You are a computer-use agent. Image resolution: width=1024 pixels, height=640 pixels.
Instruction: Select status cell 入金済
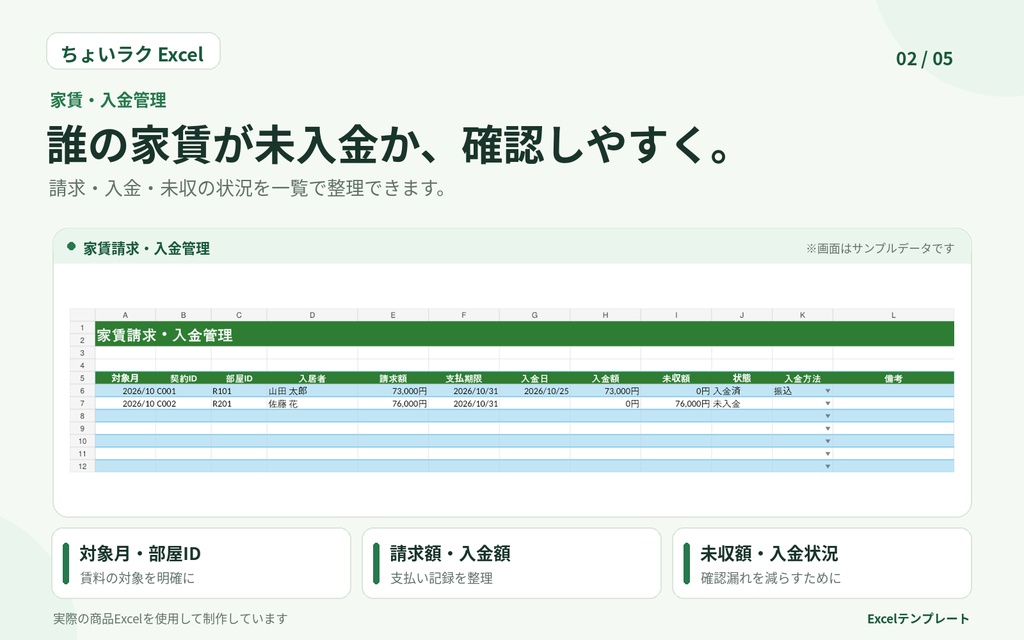click(x=742, y=391)
